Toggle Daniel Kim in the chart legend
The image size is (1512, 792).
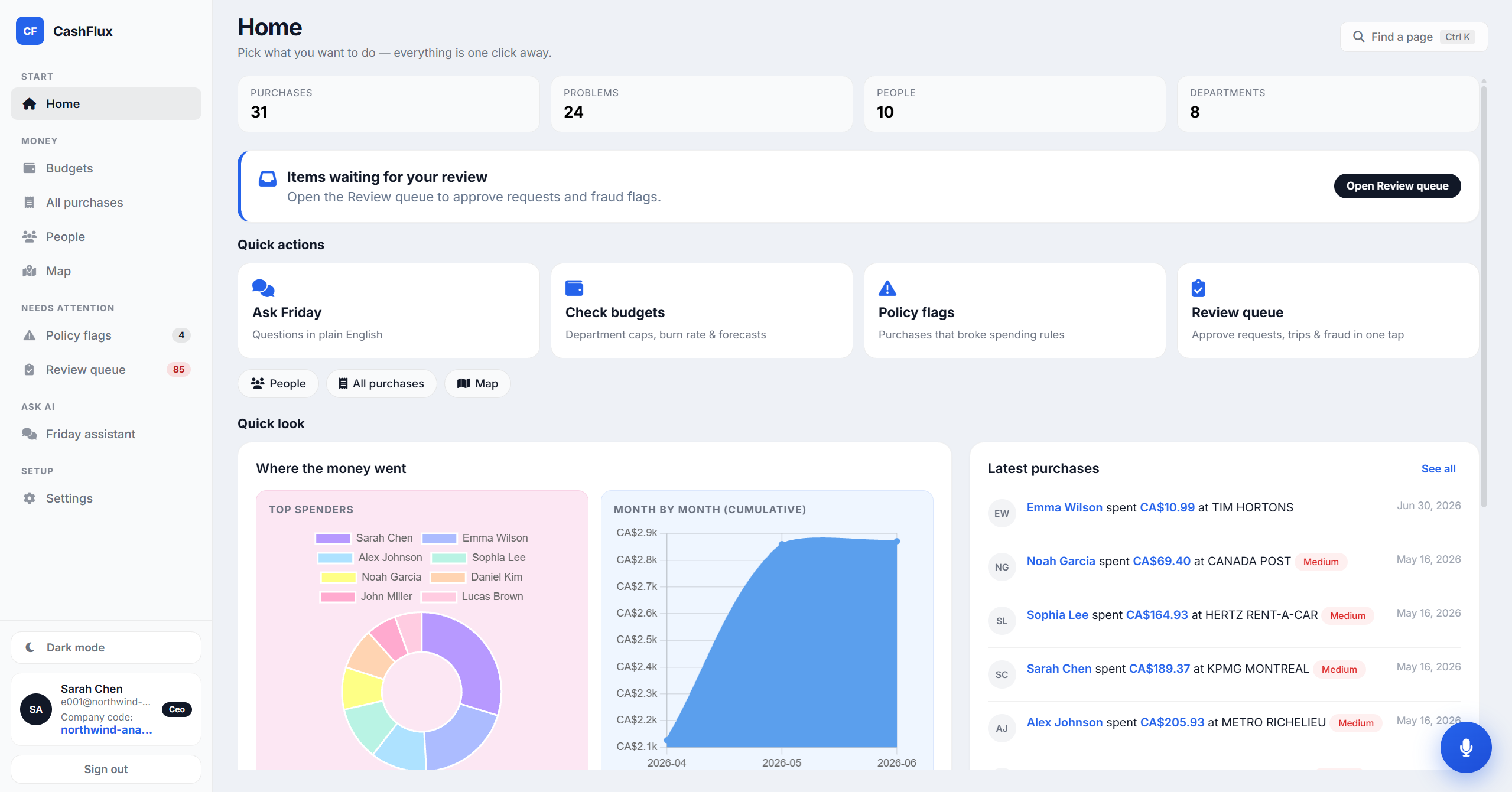point(476,577)
